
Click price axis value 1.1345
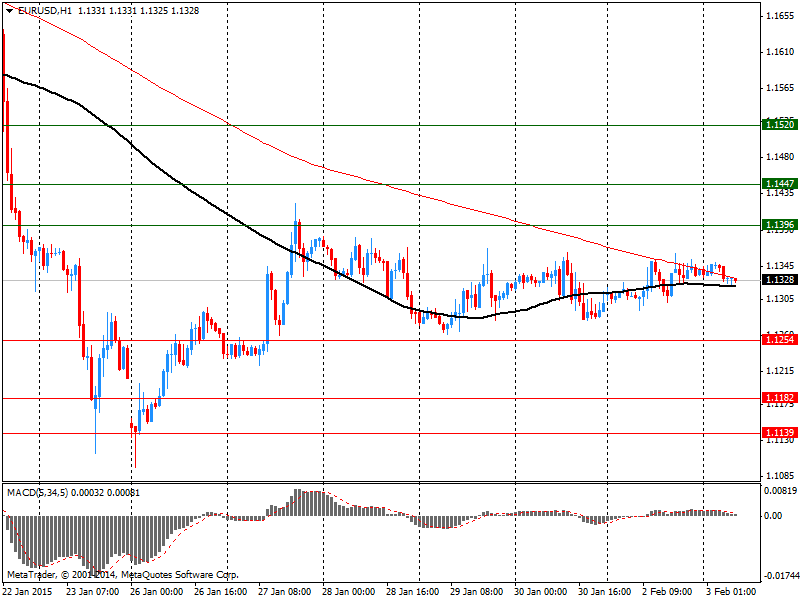780,266
